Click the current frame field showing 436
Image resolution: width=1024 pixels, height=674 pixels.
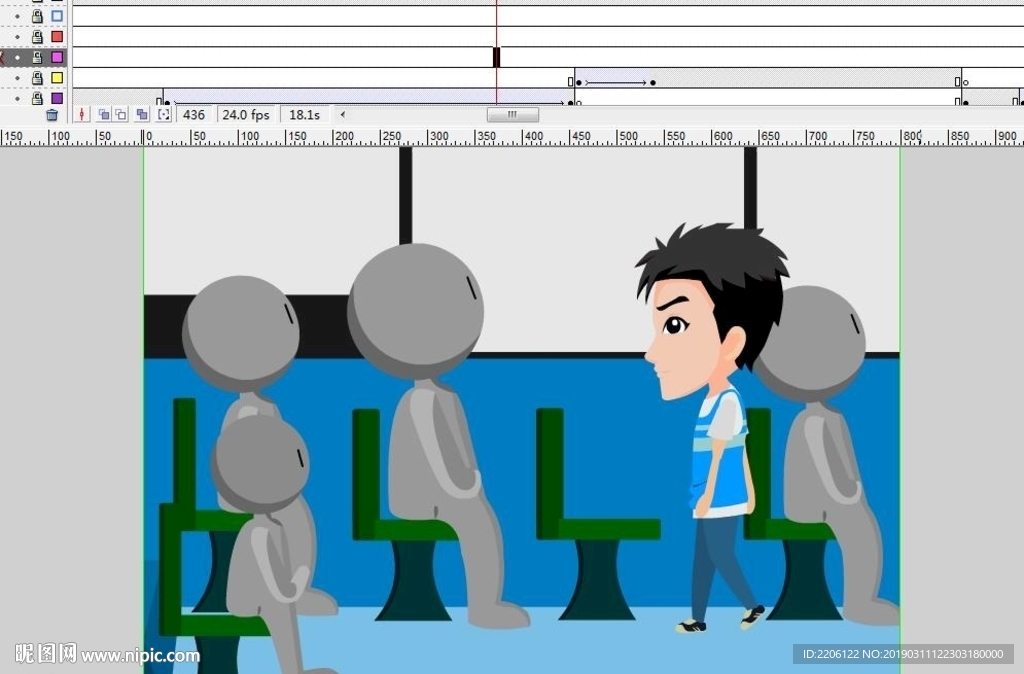[x=194, y=115]
